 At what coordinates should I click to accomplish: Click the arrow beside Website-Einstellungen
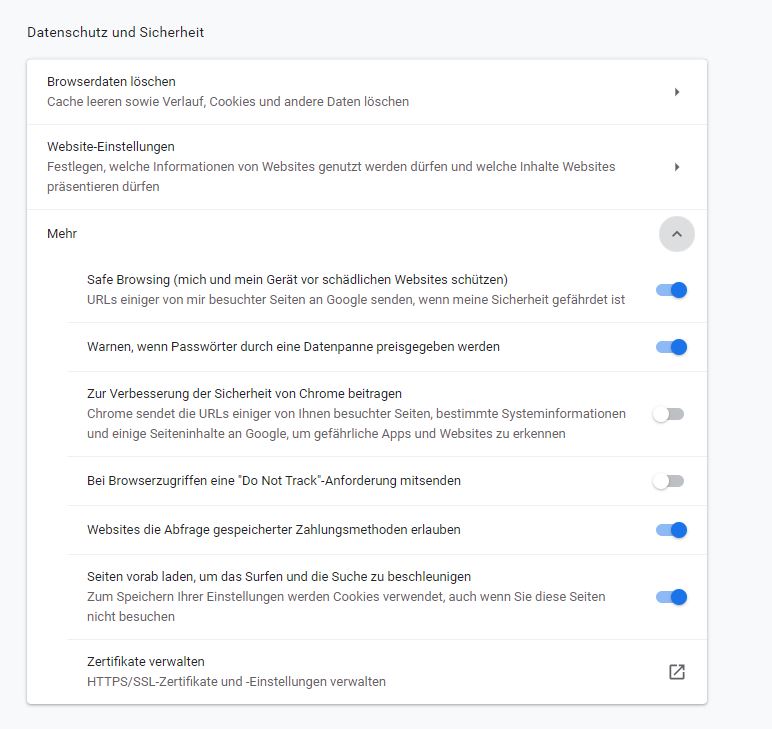point(677,167)
